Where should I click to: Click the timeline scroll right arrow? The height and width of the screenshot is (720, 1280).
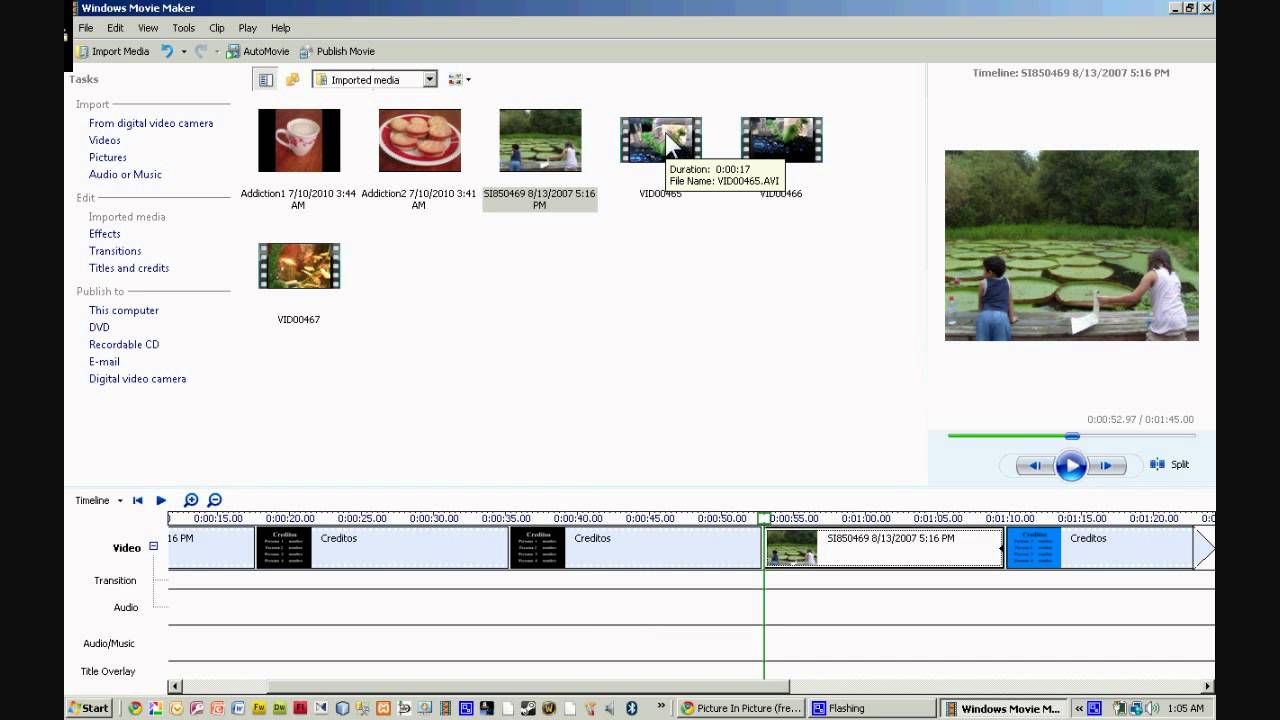click(x=1208, y=686)
